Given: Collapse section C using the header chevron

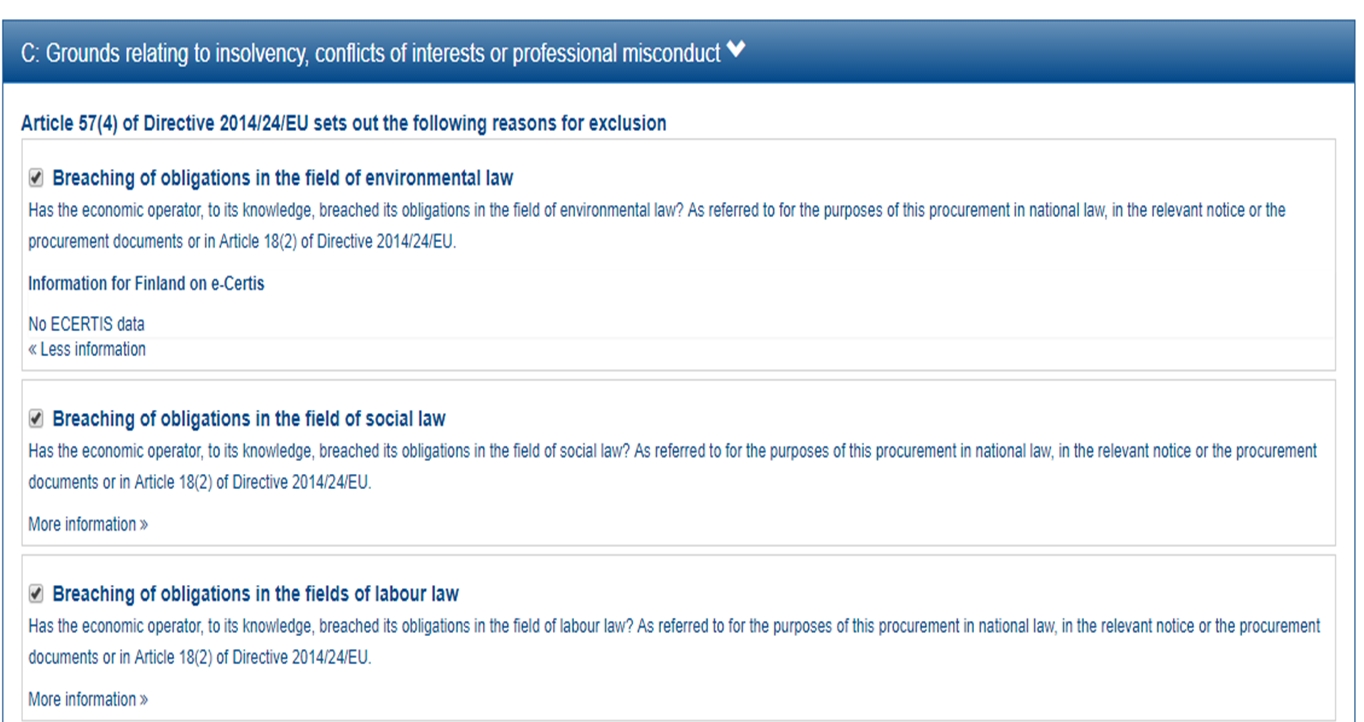Looking at the screenshot, I should (x=736, y=51).
